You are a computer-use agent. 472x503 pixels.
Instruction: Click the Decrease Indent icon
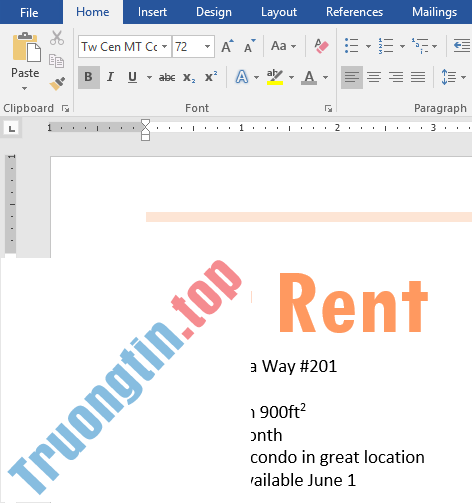[462, 45]
